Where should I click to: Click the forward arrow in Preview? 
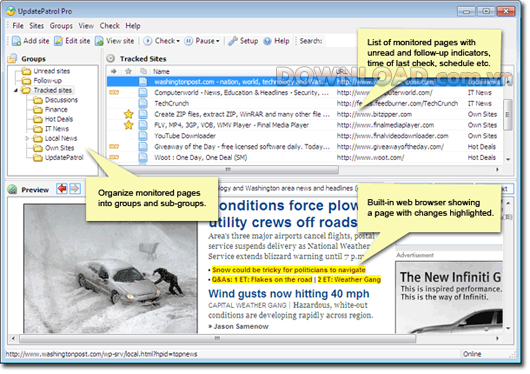pos(75,189)
